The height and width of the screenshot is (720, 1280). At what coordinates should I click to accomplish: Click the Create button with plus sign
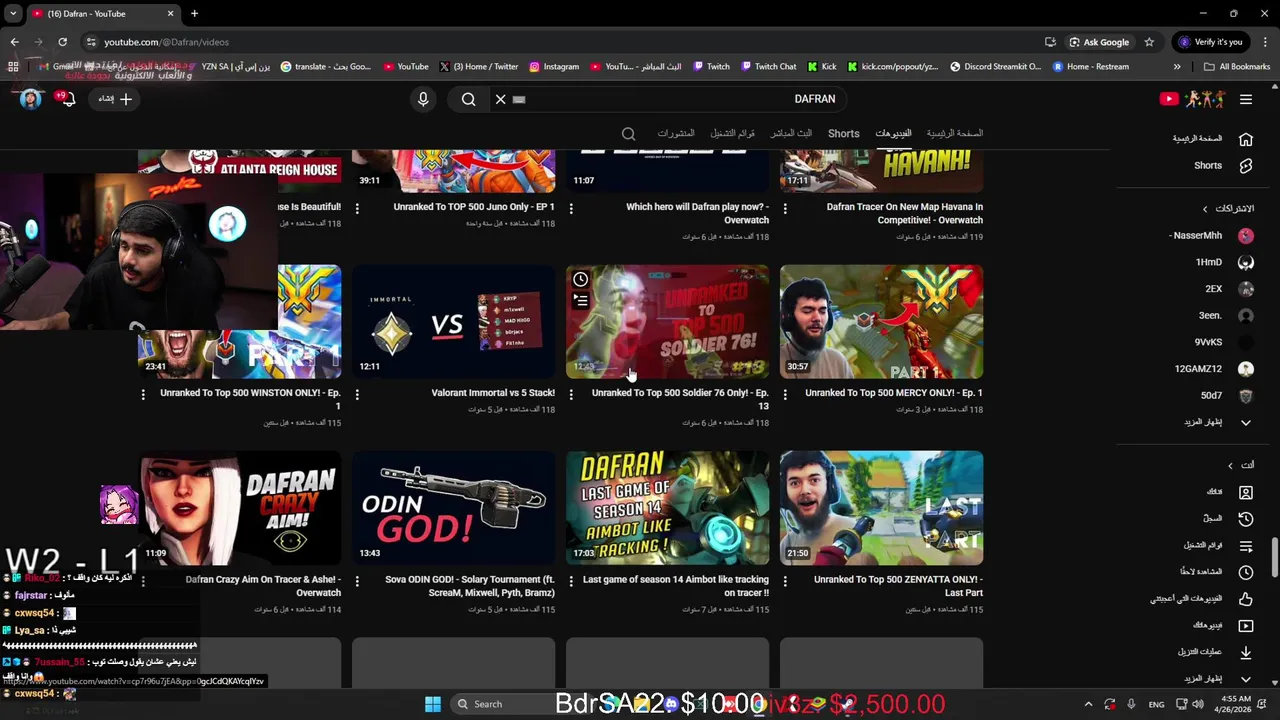115,99
